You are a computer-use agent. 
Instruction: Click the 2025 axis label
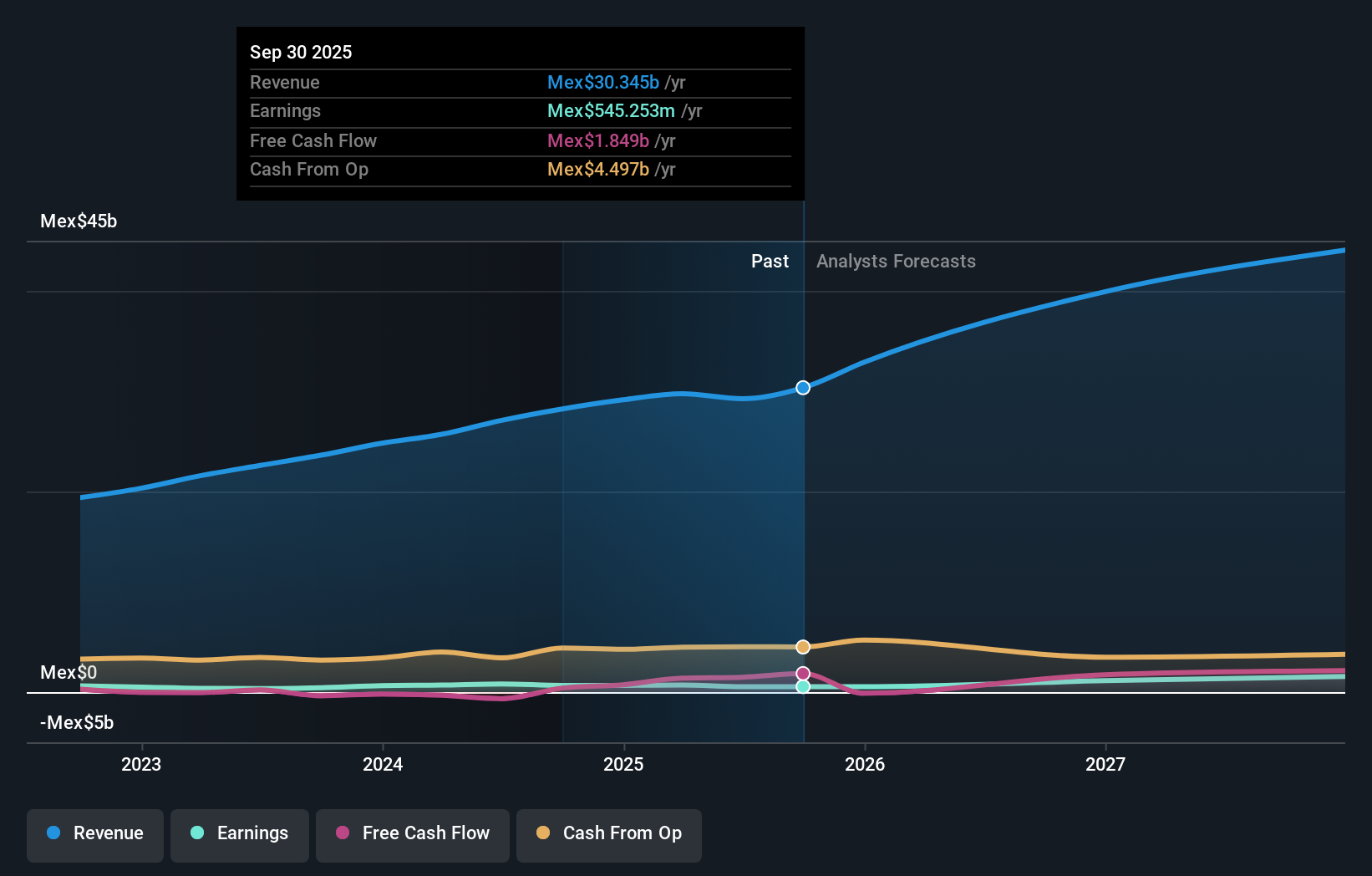click(x=623, y=764)
